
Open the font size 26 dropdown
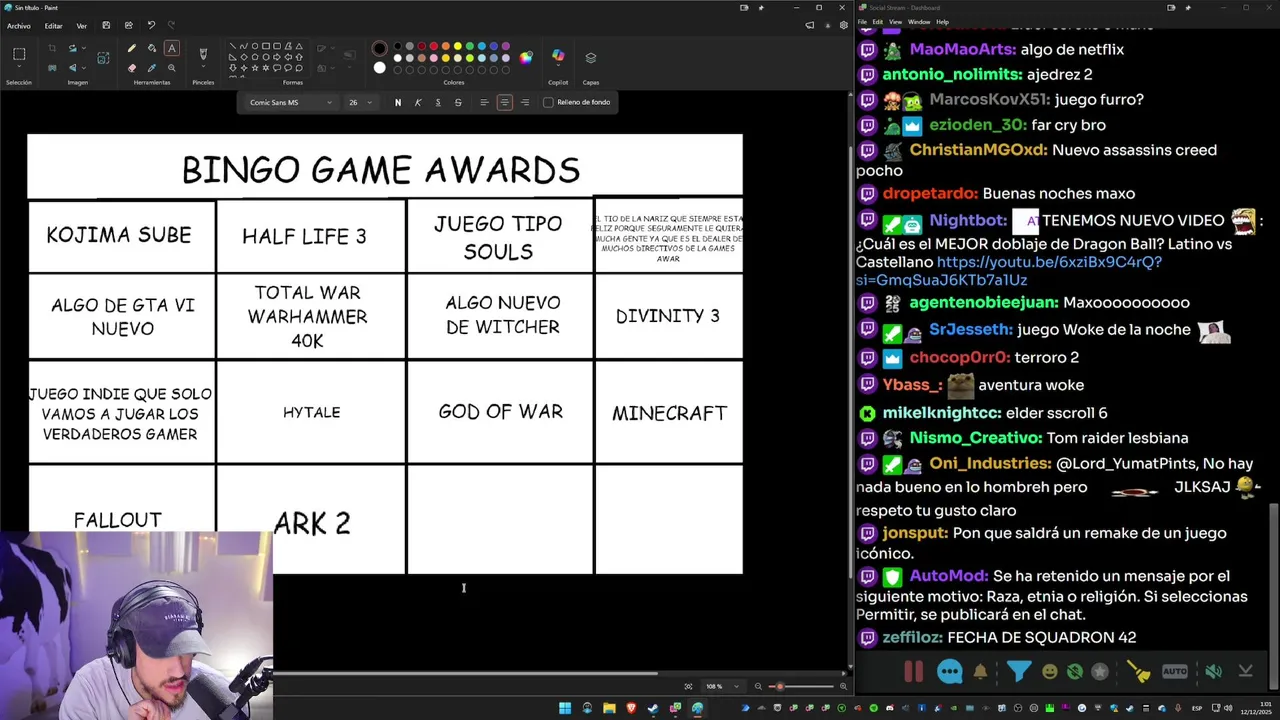[360, 102]
